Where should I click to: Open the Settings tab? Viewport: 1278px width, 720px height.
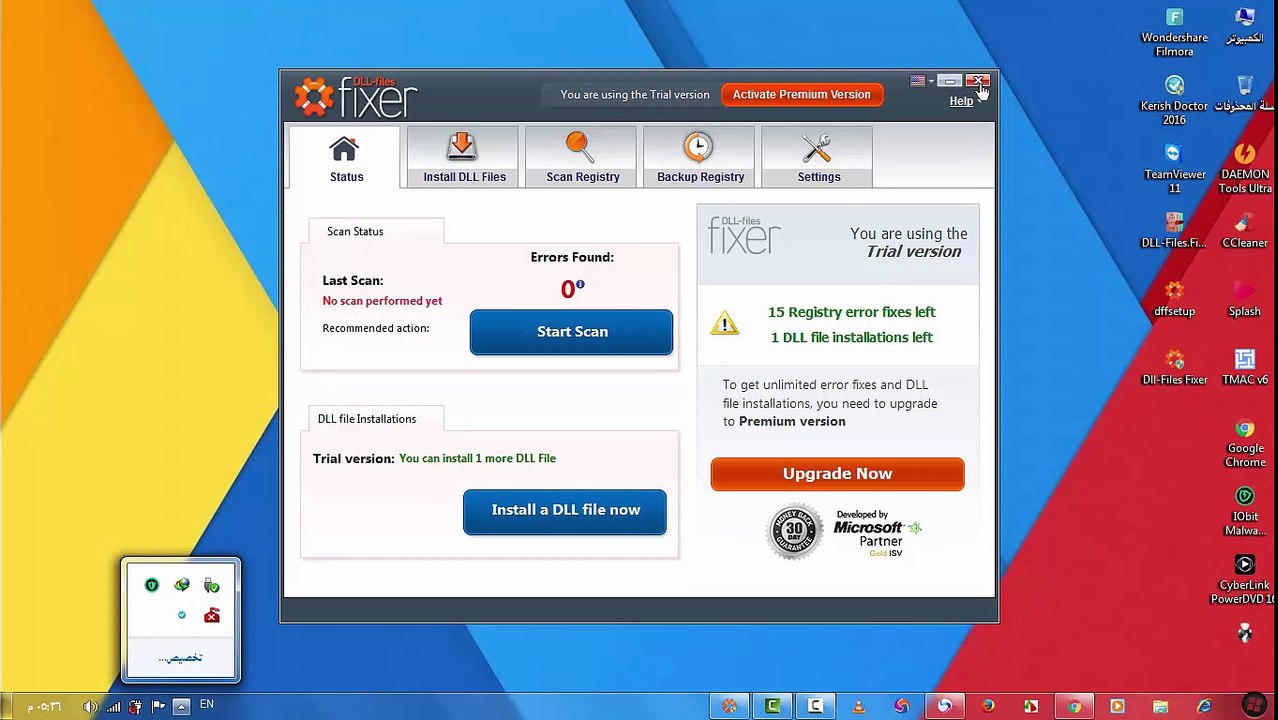coord(818,157)
